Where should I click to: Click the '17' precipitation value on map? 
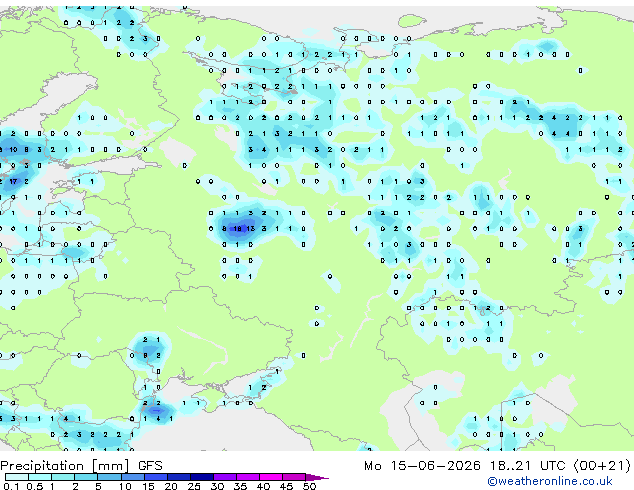(x=13, y=182)
